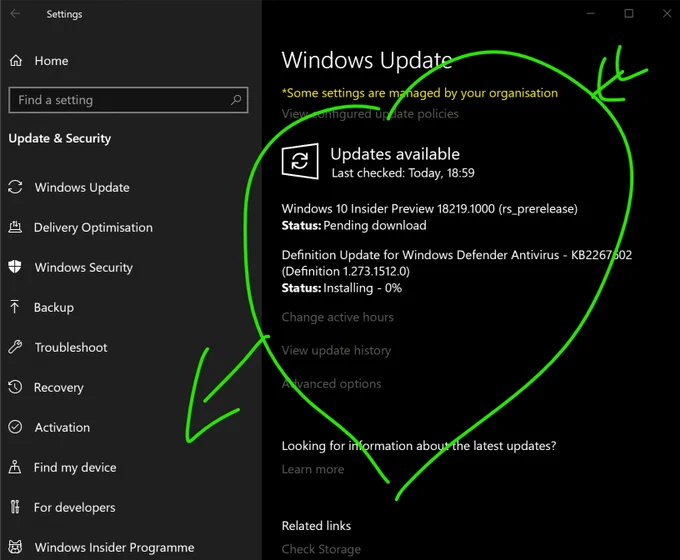Click 'Looking for information about the latest updates?' text
The image size is (680, 560).
pos(419,445)
